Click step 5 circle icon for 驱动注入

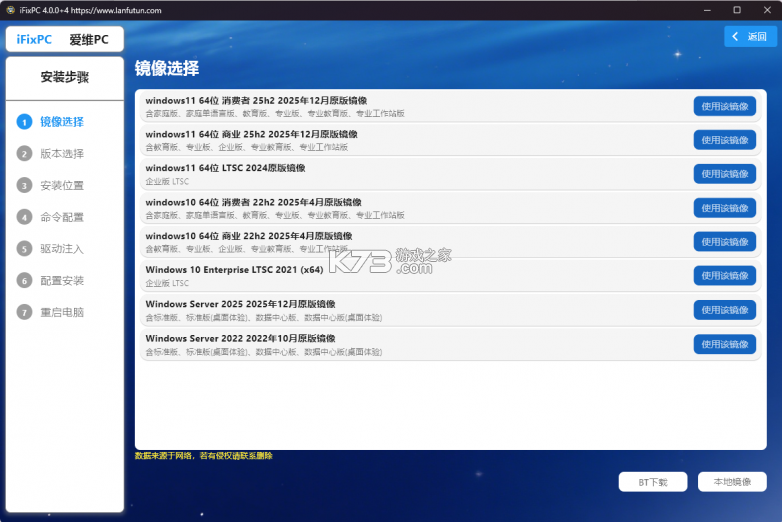[24, 249]
